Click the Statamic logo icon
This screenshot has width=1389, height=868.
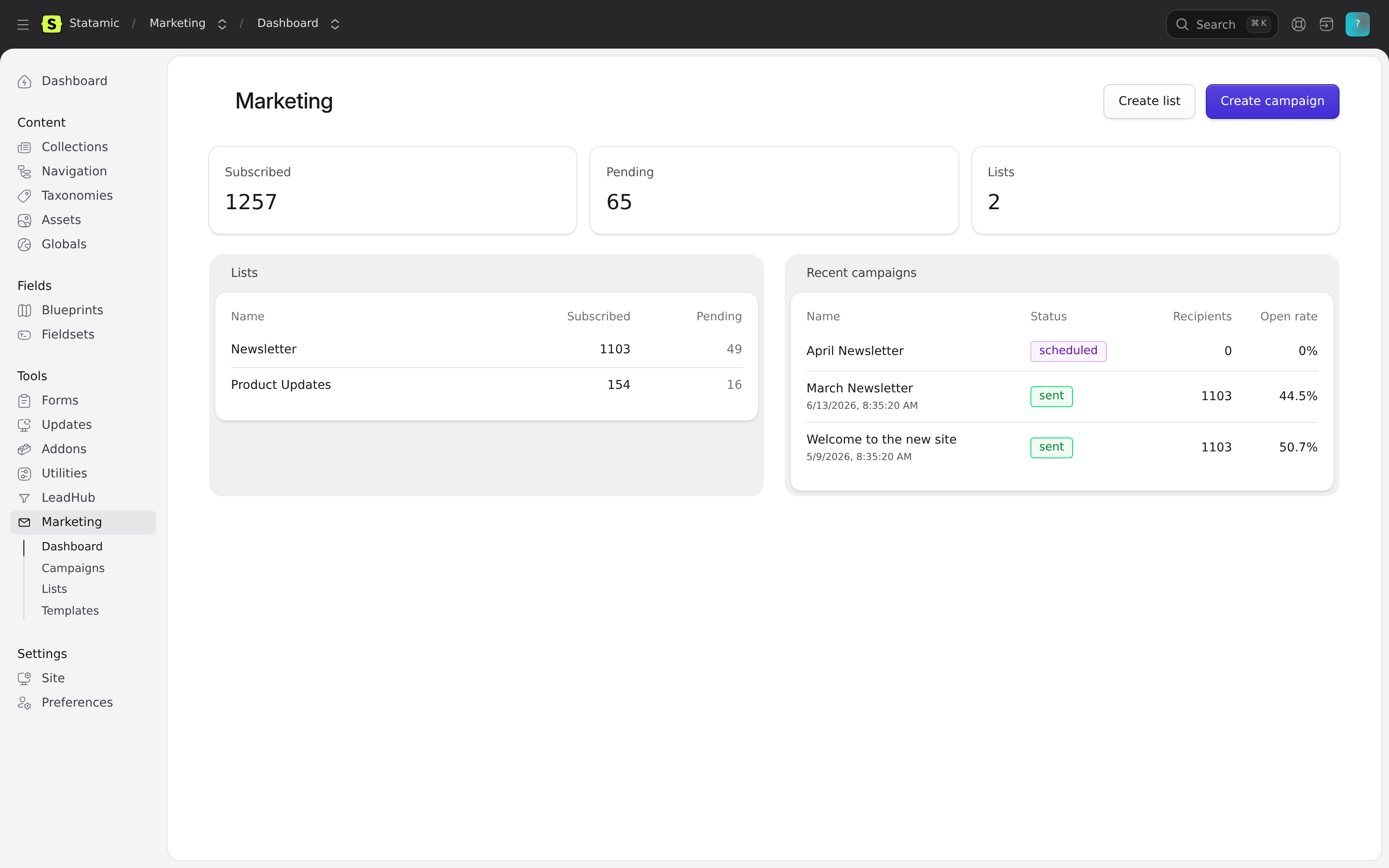click(52, 24)
